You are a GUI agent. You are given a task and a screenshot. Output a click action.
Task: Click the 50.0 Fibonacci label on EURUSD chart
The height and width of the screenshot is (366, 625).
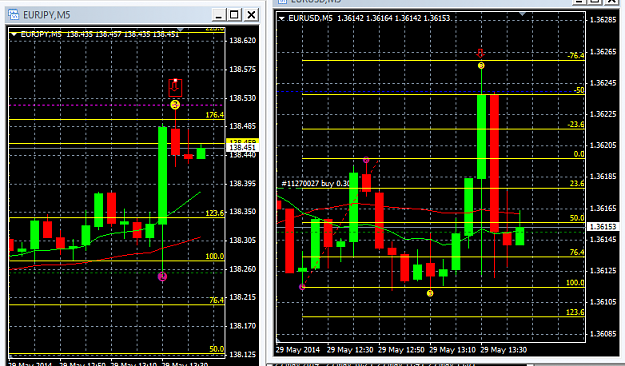point(577,218)
